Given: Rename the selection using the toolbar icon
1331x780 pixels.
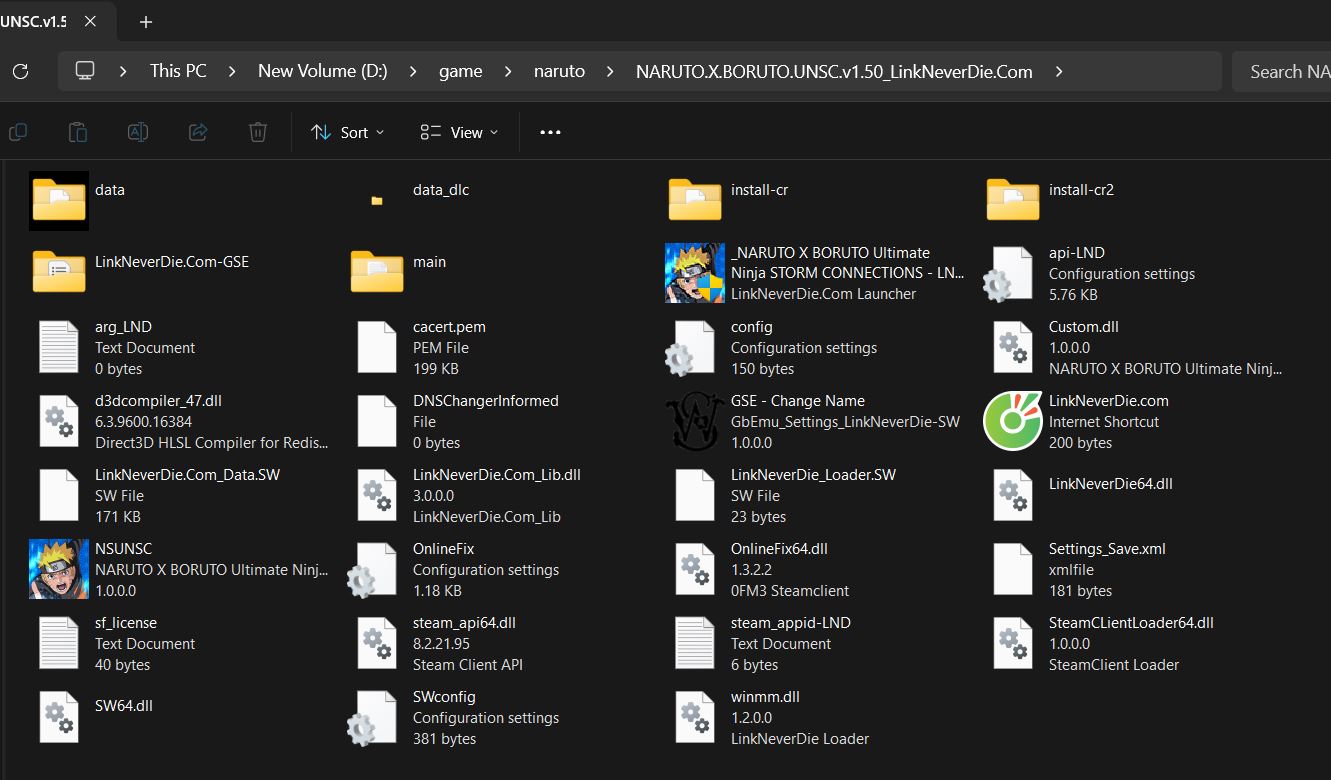Looking at the screenshot, I should [x=138, y=131].
